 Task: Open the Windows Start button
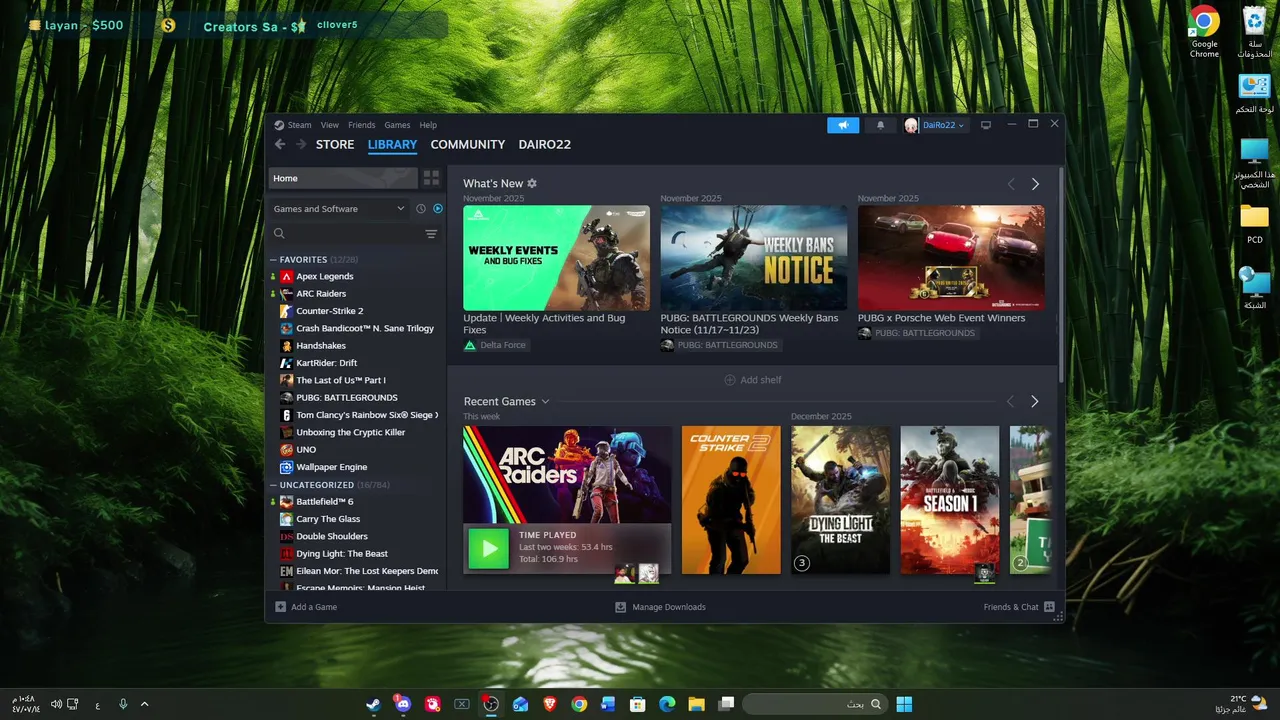(x=904, y=704)
